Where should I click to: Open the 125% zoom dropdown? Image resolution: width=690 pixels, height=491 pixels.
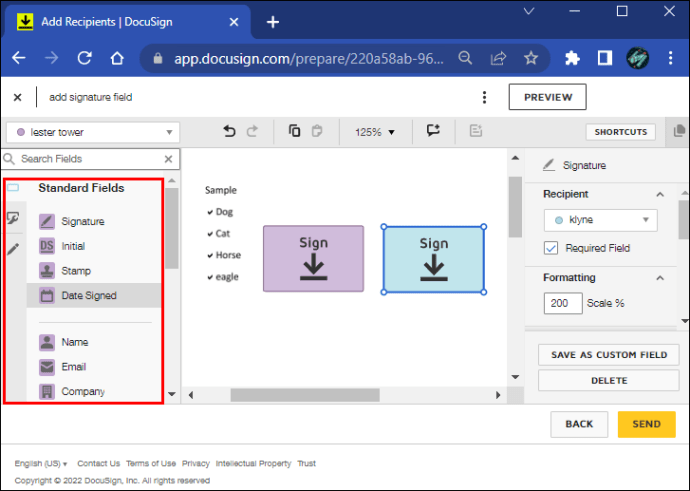(x=374, y=132)
